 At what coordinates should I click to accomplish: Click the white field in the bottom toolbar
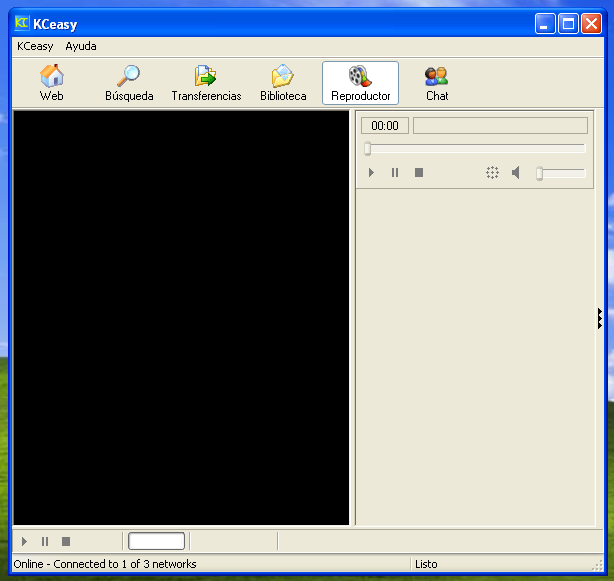tap(157, 541)
